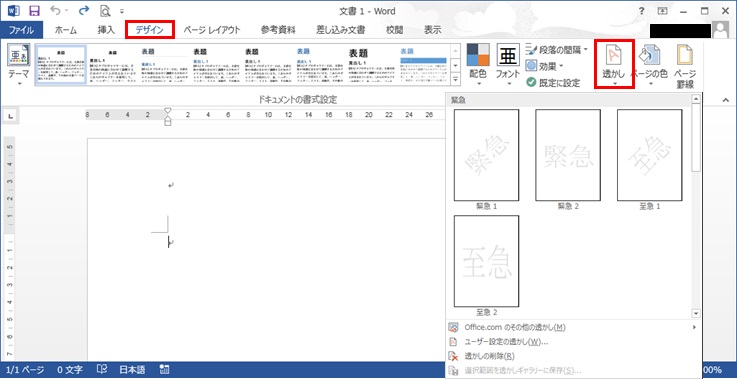
Task: Expand the style gallery More arrow
Action: (455, 79)
